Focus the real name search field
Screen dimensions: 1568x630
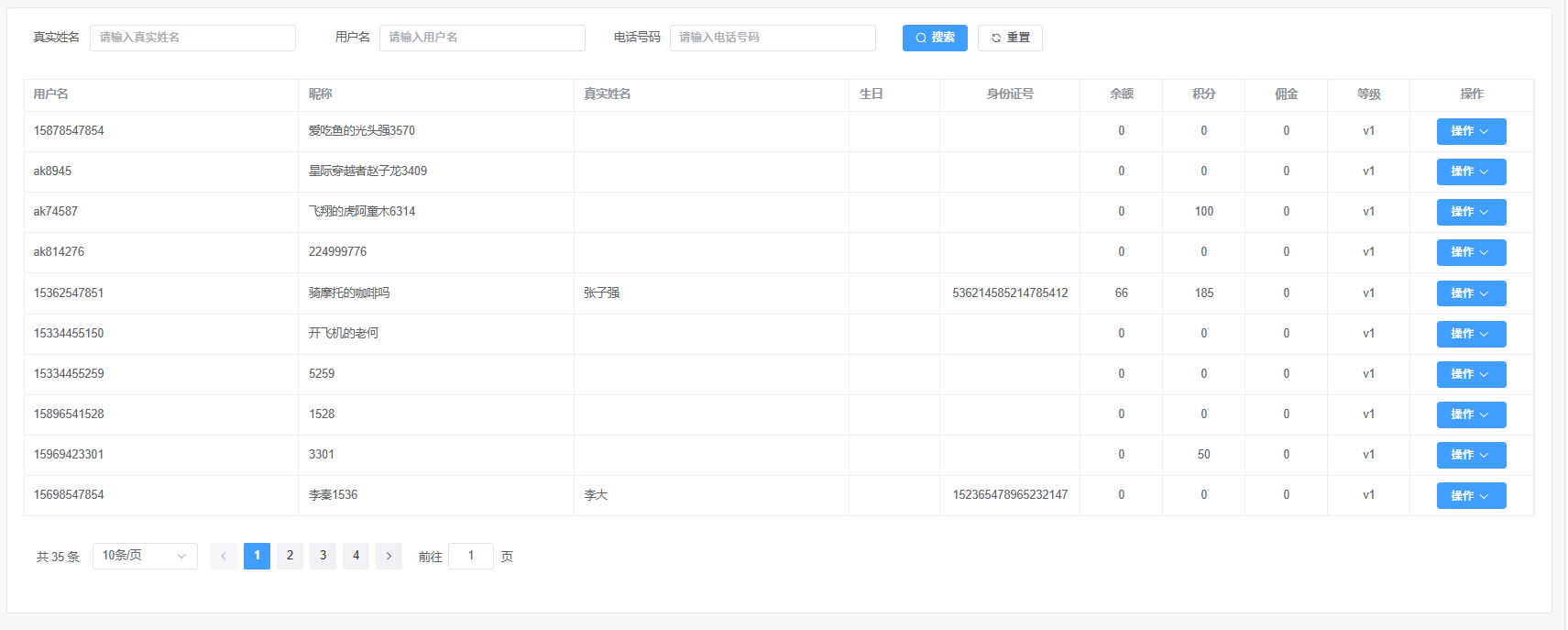coord(192,38)
